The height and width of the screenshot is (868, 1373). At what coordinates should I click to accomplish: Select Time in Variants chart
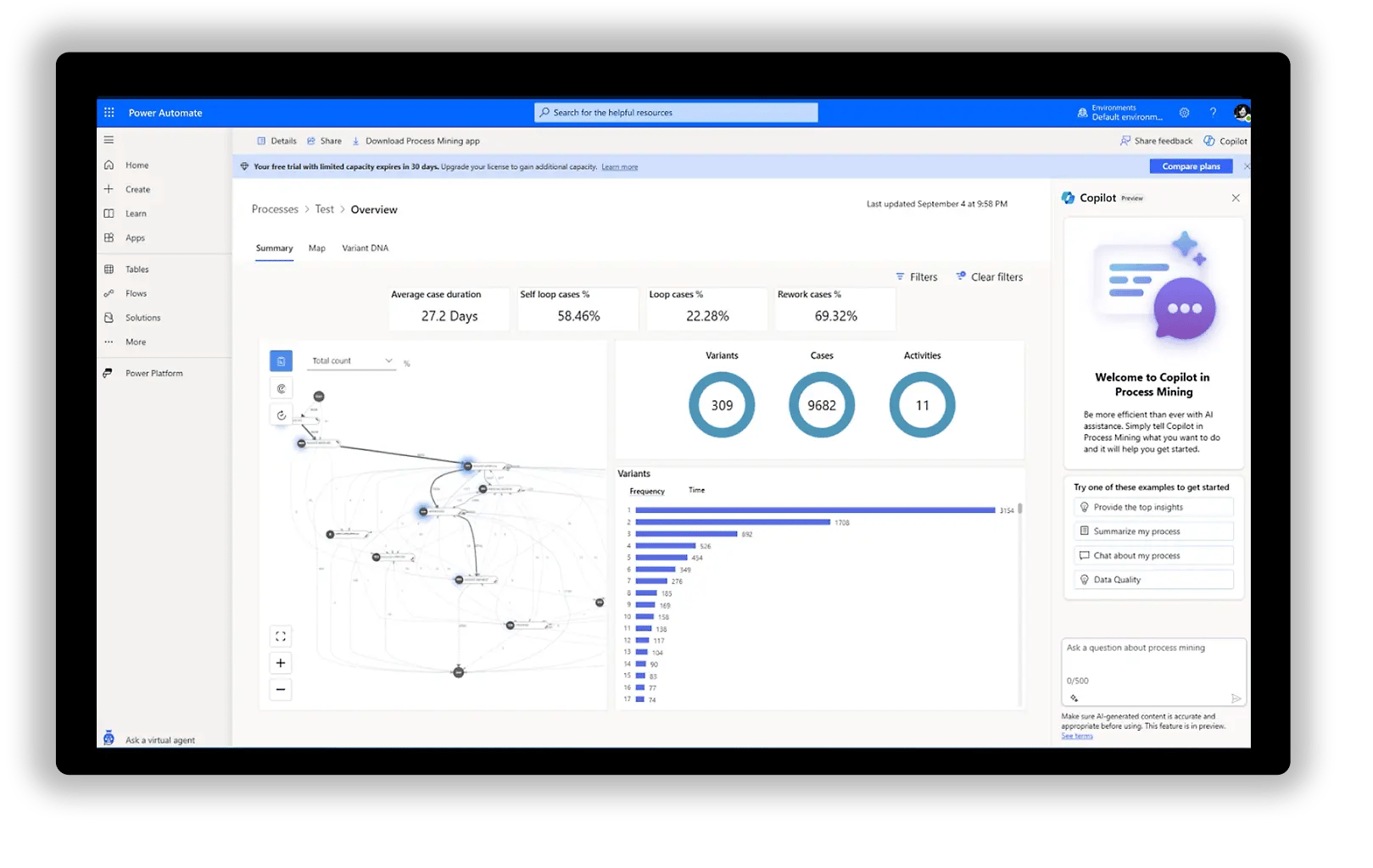pyautogui.click(x=696, y=491)
